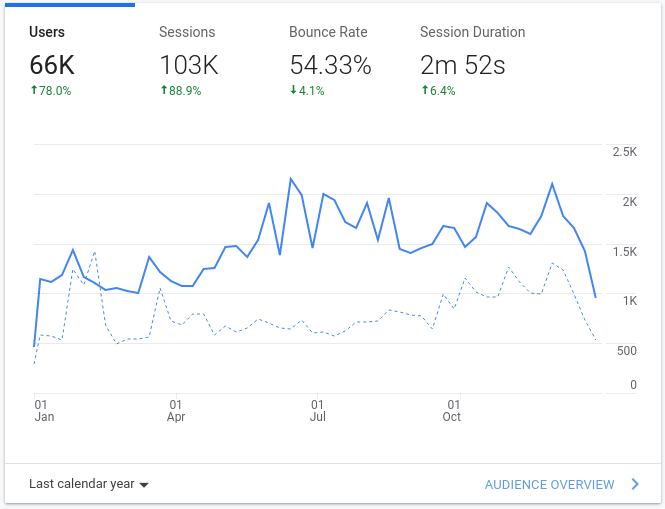The width and height of the screenshot is (665, 509).
Task: Click the 2m 52s session duration value
Action: pyautogui.click(x=462, y=66)
